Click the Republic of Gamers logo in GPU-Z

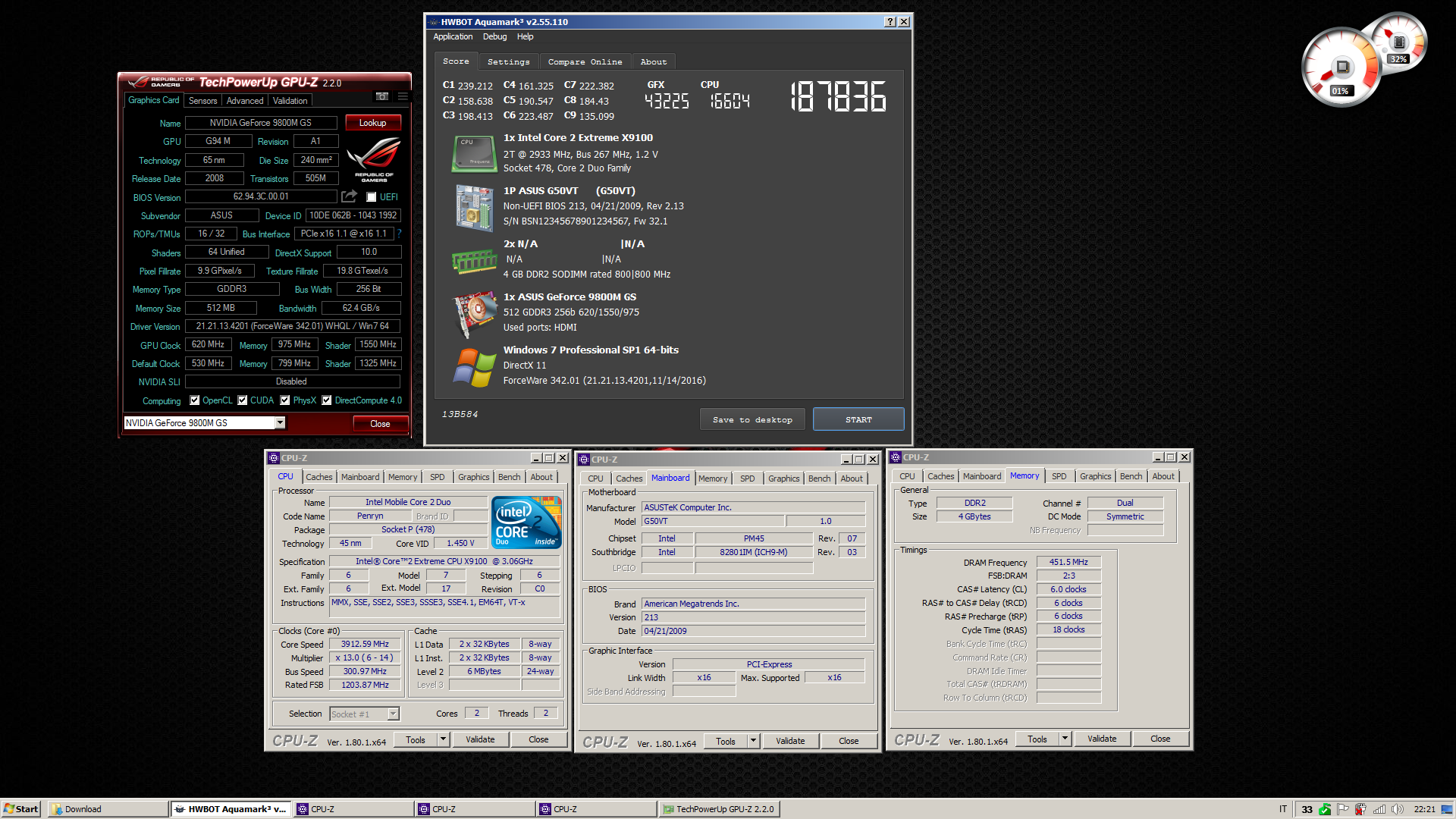374,159
